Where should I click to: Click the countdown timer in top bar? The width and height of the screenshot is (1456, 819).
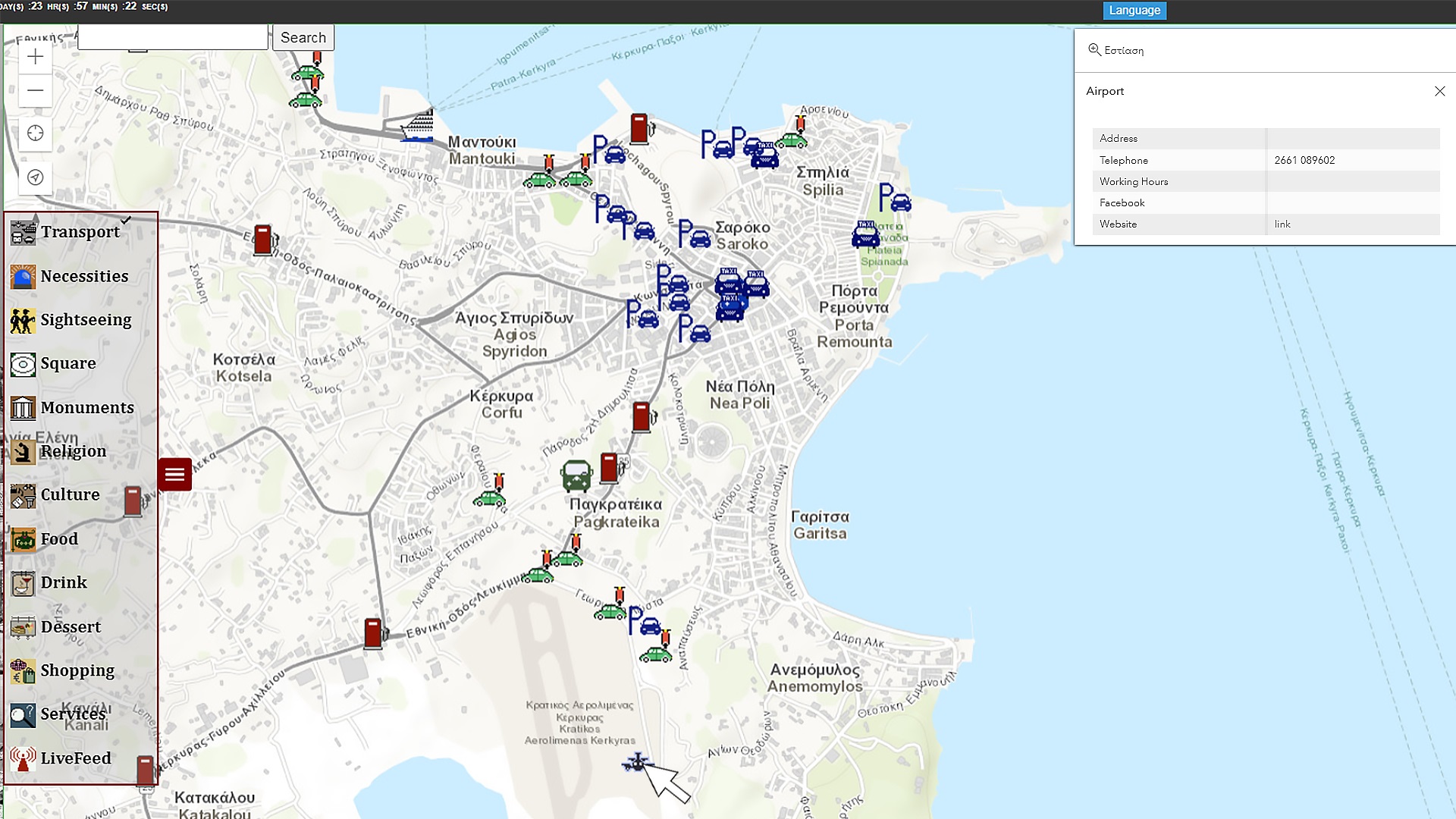click(x=83, y=7)
